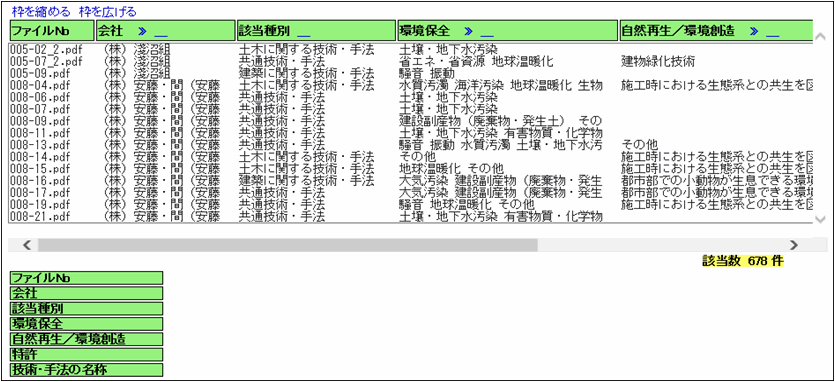Select the row for file 008-15.pdf
The width and height of the screenshot is (835, 382).
point(411,168)
